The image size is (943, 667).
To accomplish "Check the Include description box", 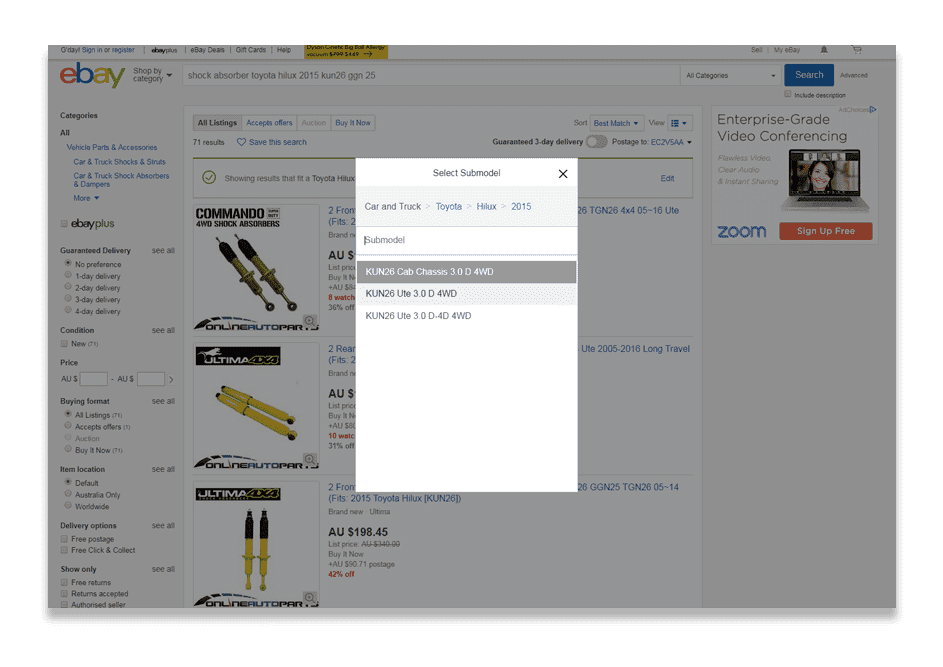I will tap(788, 94).
